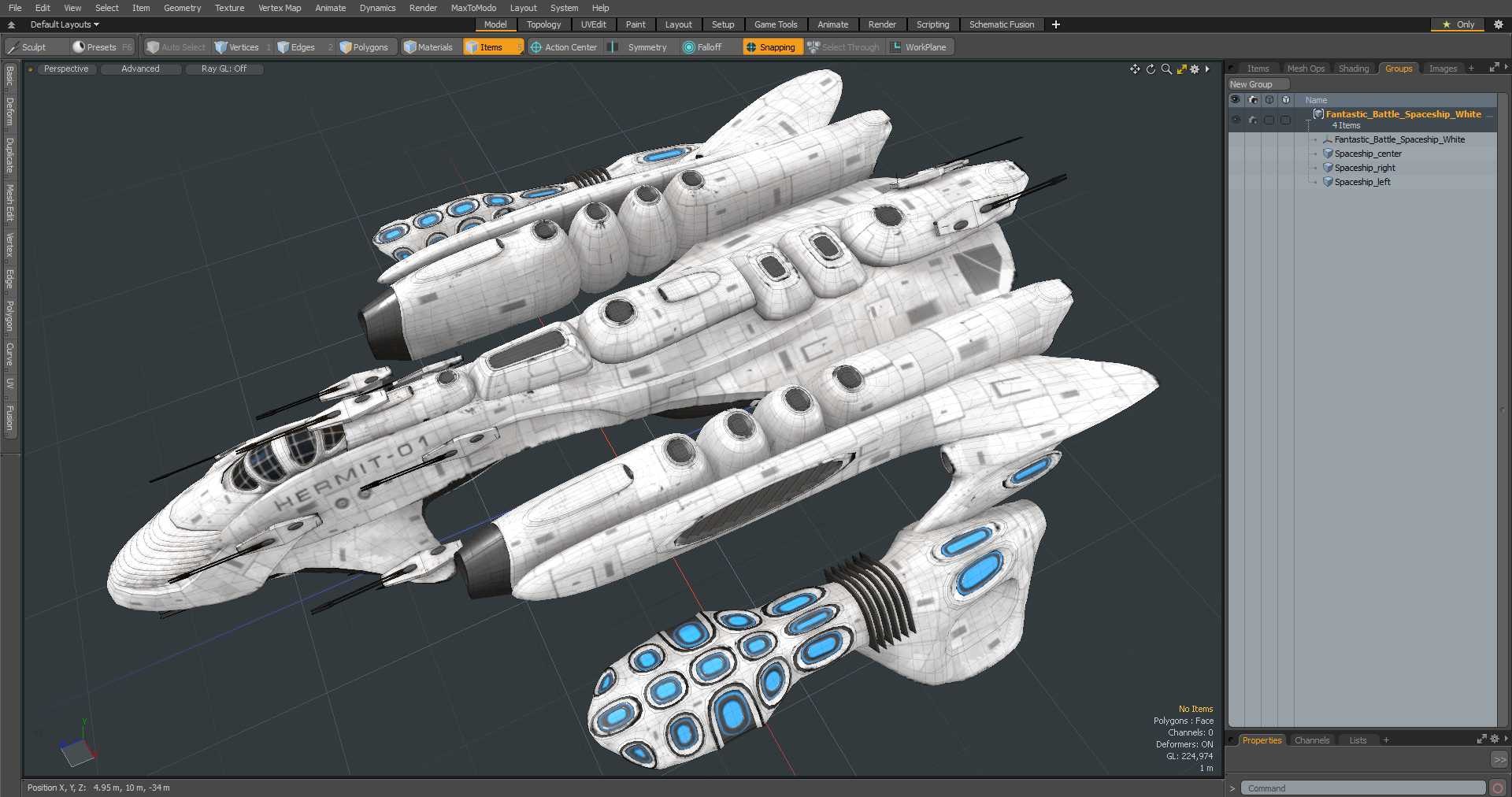Click the Fantastic_Battle_Spaceship_White locator icon
This screenshot has width=1512, height=797.
[x=1328, y=139]
